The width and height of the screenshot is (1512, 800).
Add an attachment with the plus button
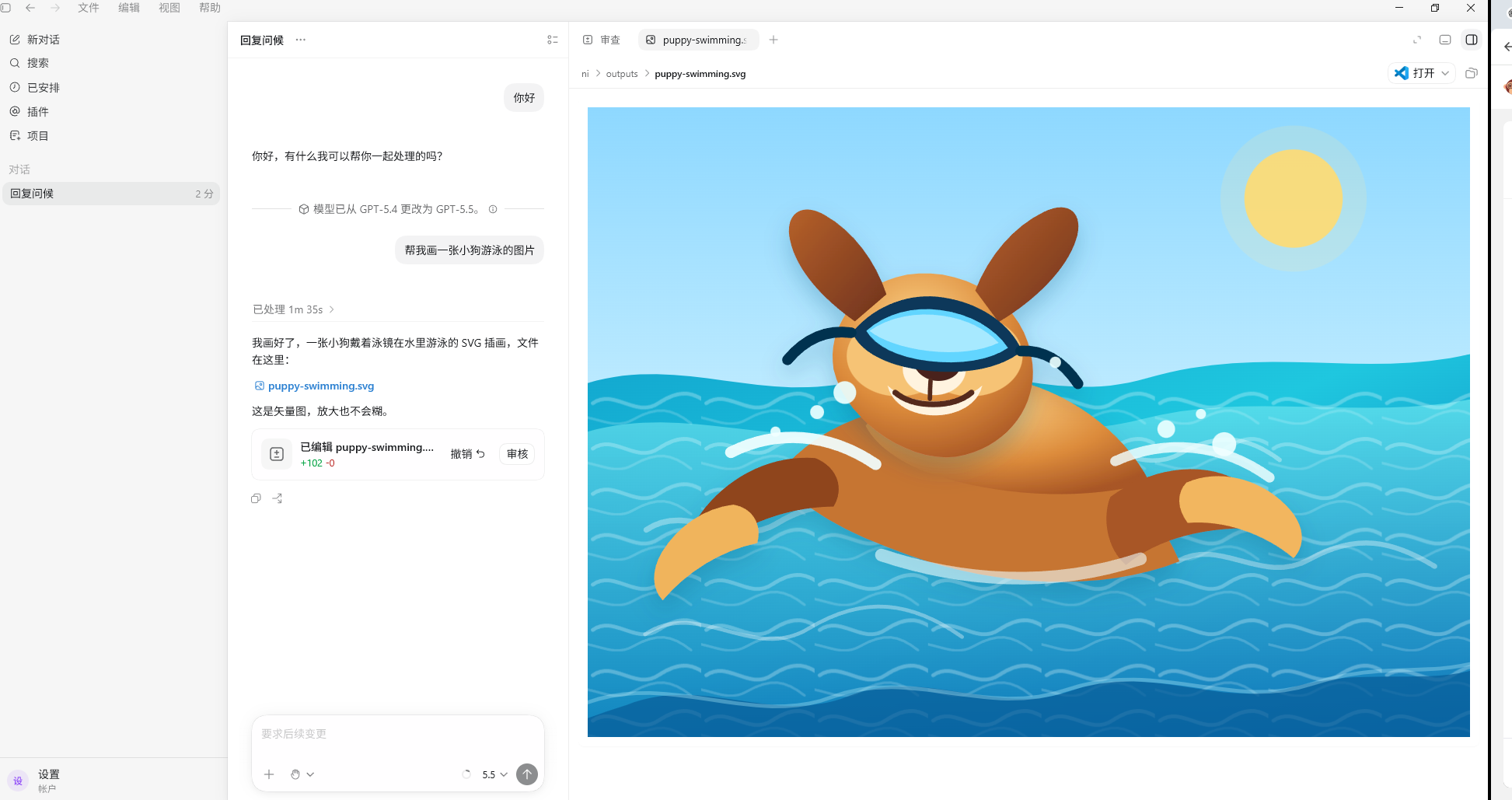point(269,774)
